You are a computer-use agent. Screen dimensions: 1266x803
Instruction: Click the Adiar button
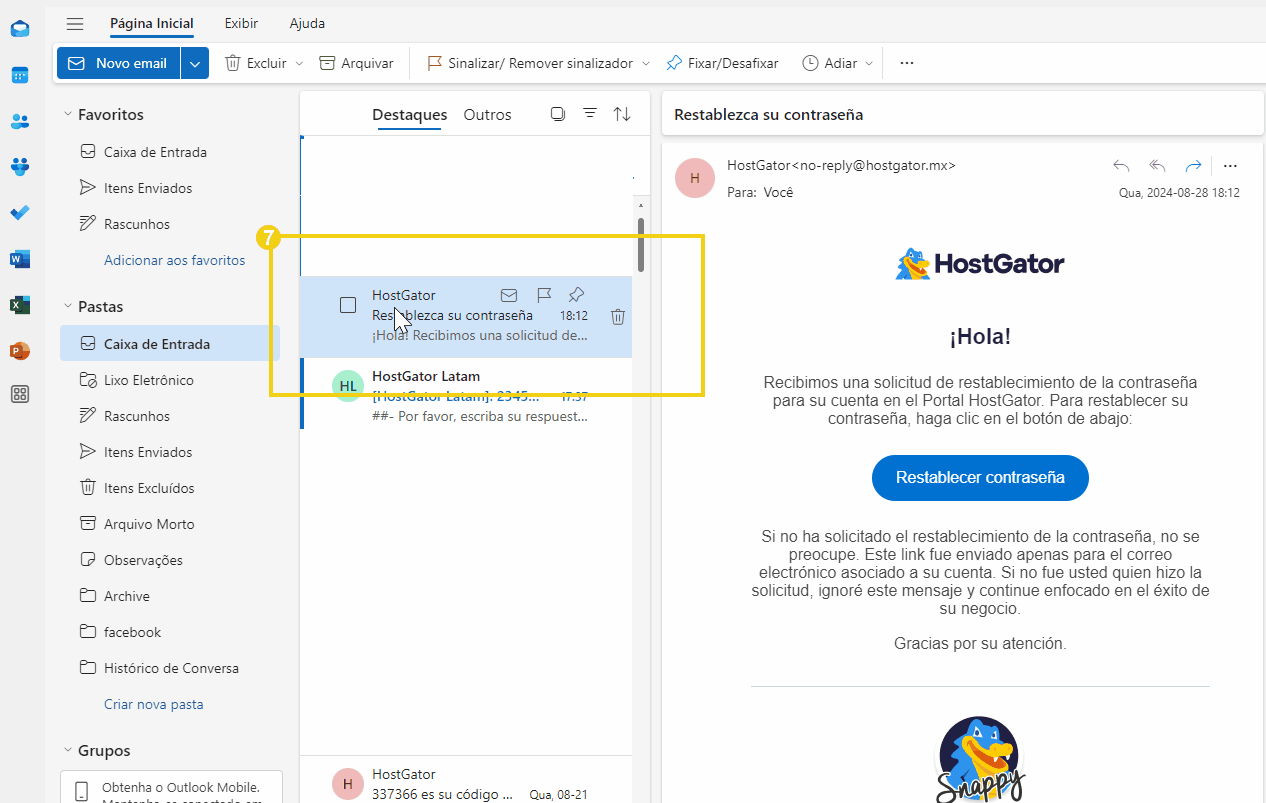pyautogui.click(x=830, y=63)
